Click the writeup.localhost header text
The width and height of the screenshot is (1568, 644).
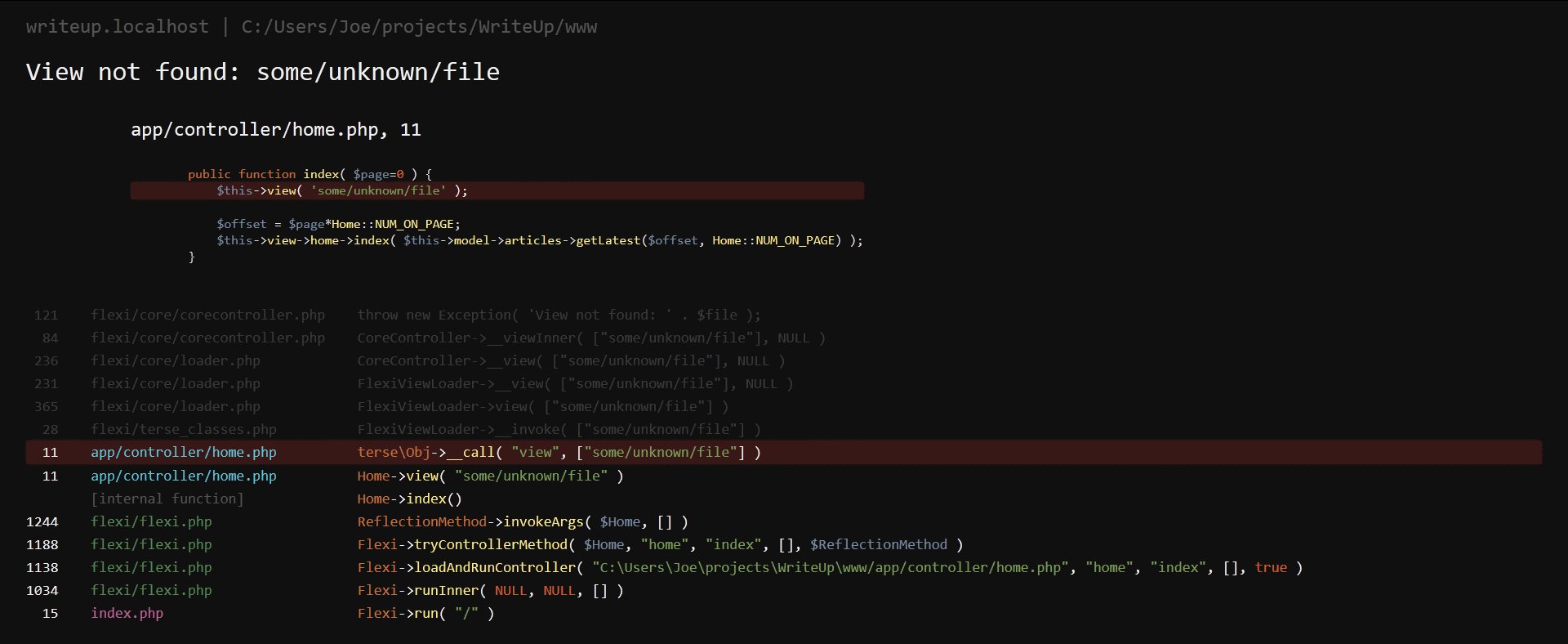[117, 27]
